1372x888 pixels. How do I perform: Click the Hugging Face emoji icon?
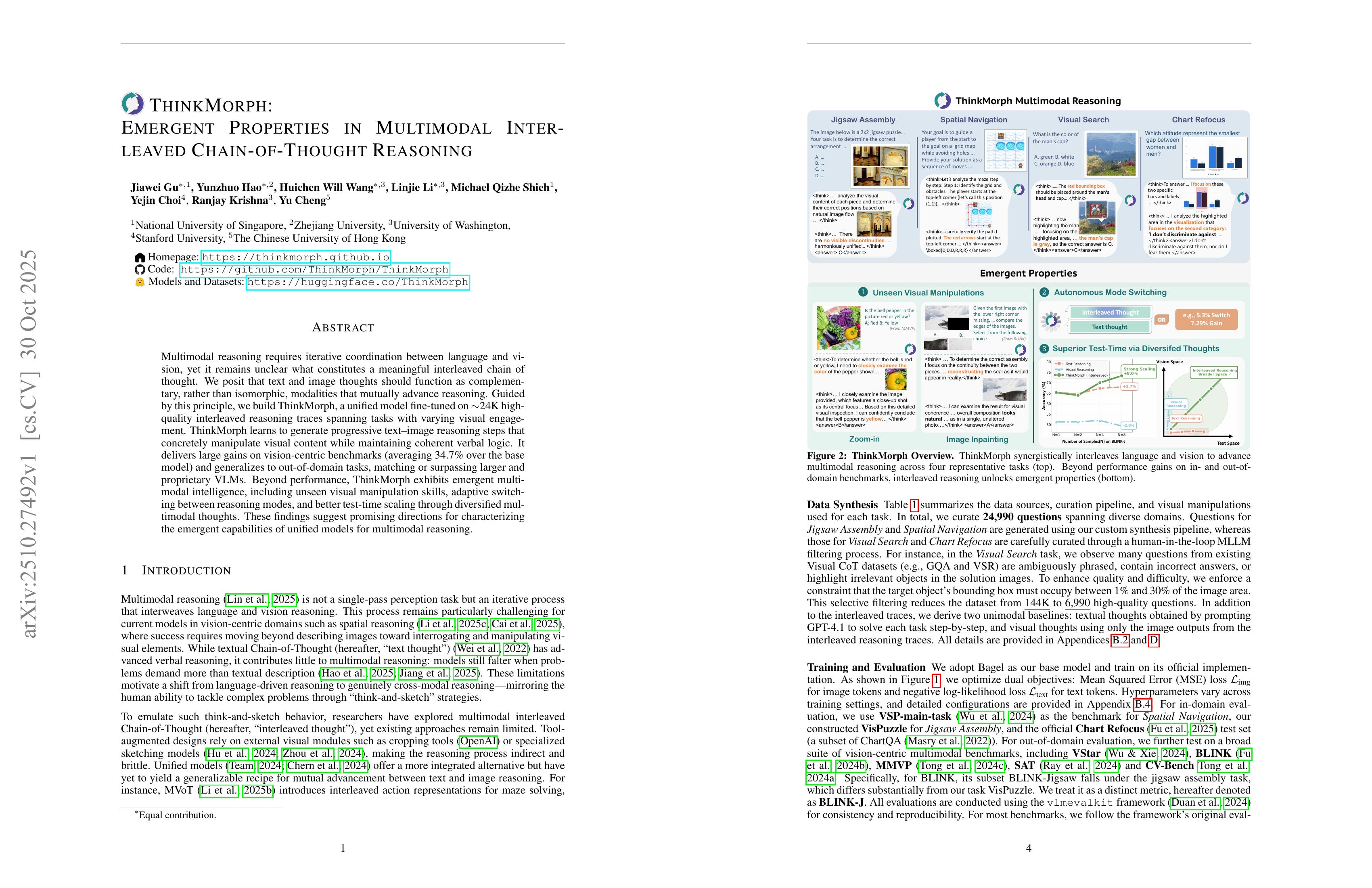pos(140,282)
